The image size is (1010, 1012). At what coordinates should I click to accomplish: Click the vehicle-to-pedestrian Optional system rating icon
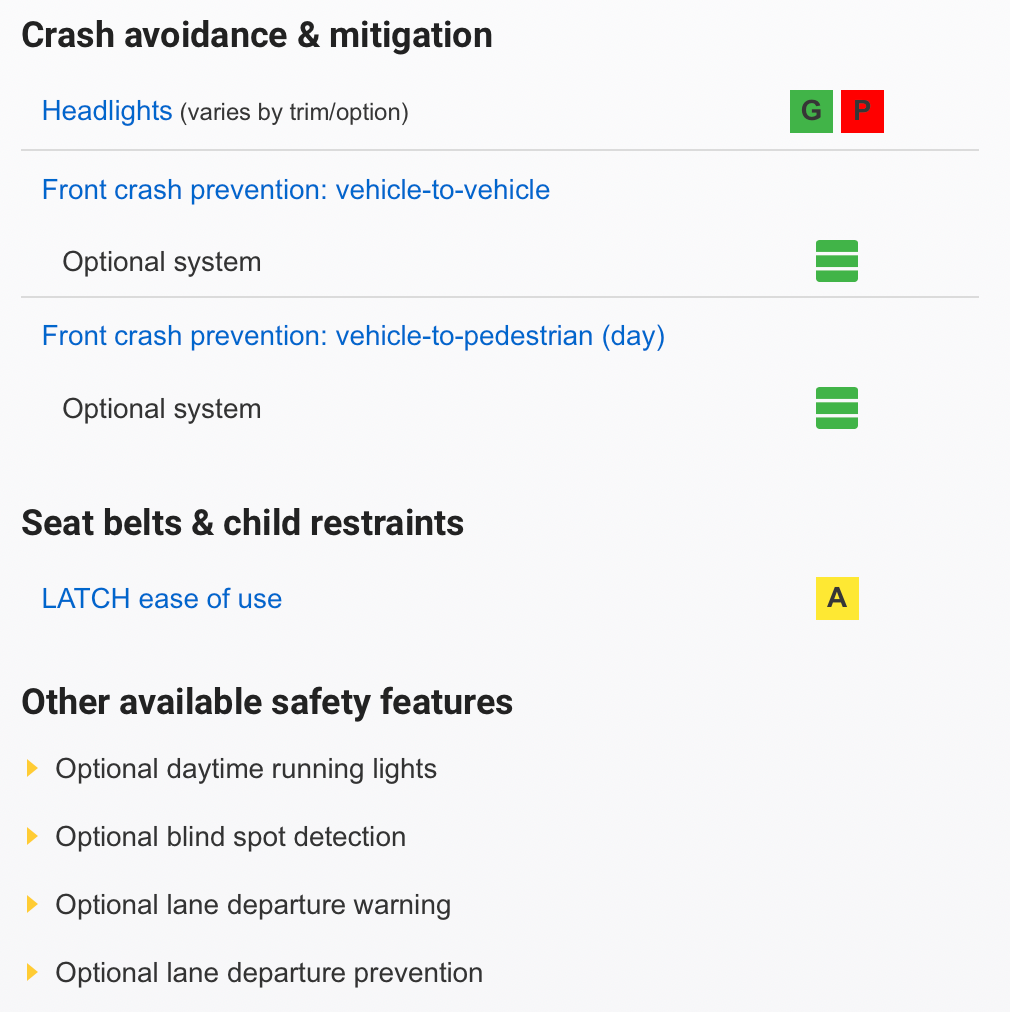tap(837, 408)
